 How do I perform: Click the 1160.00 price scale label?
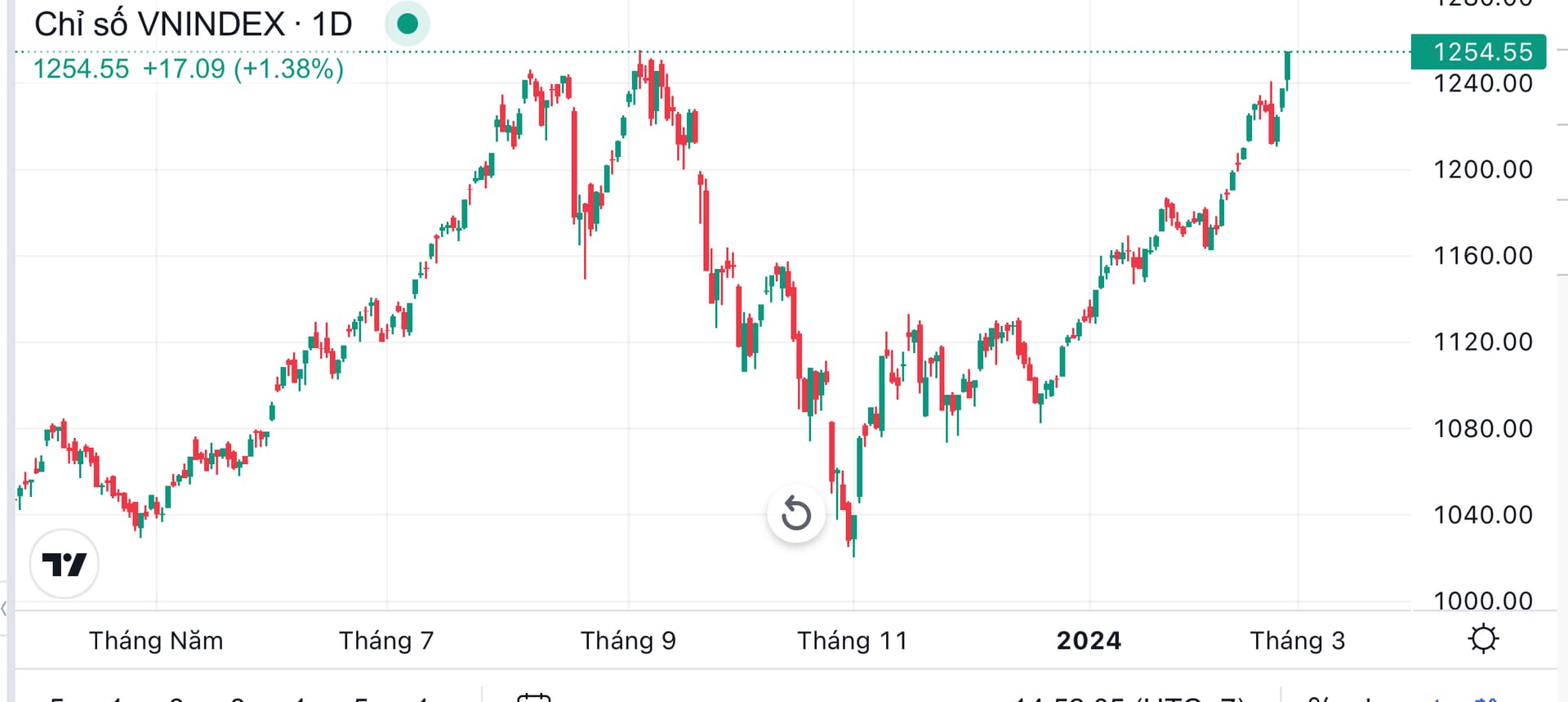pos(1483,256)
